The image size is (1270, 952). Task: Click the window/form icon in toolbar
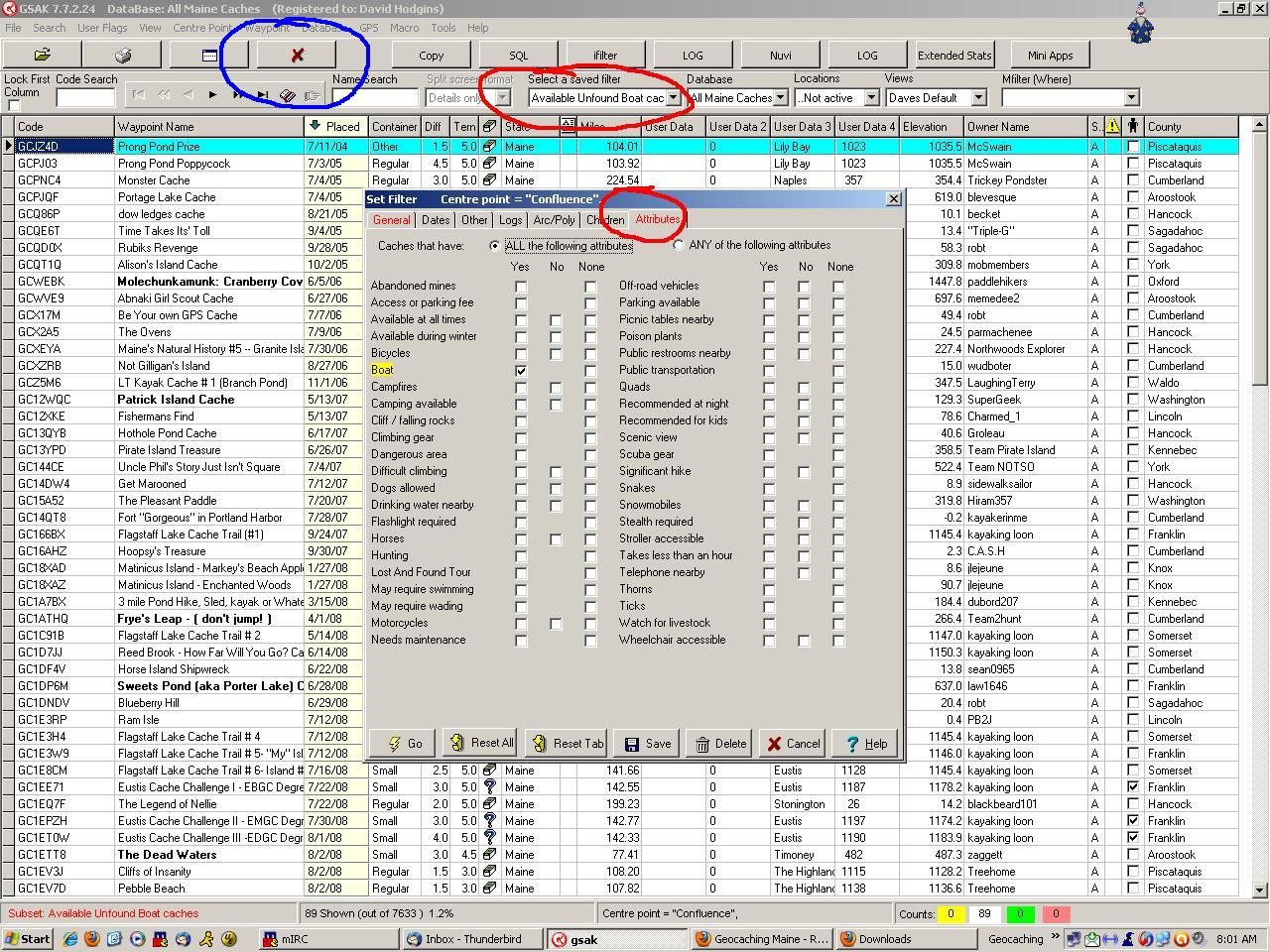pos(209,56)
